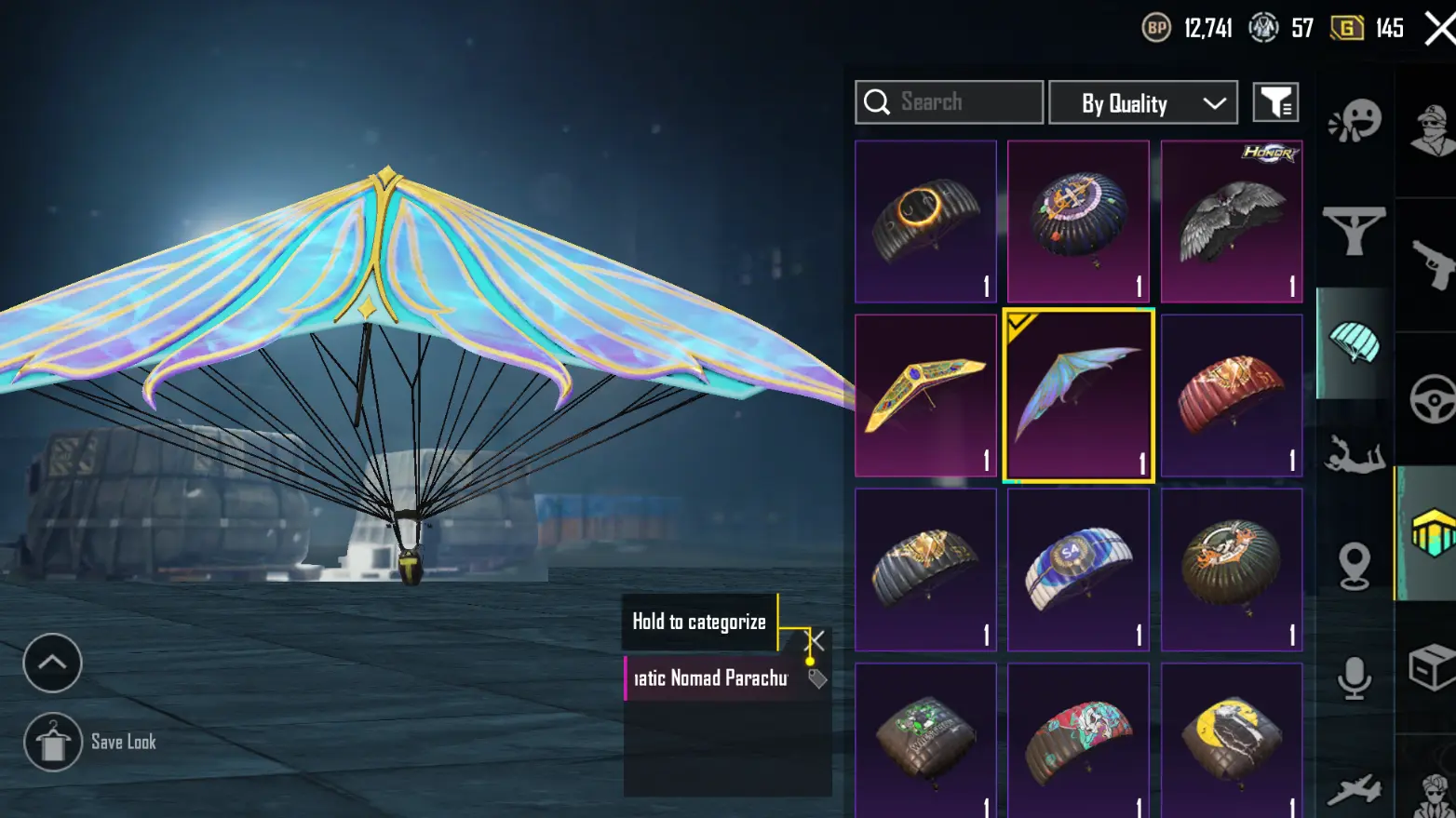Screen dimensions: 1456x818
Task: Select the emote category icon
Action: click(1355, 120)
